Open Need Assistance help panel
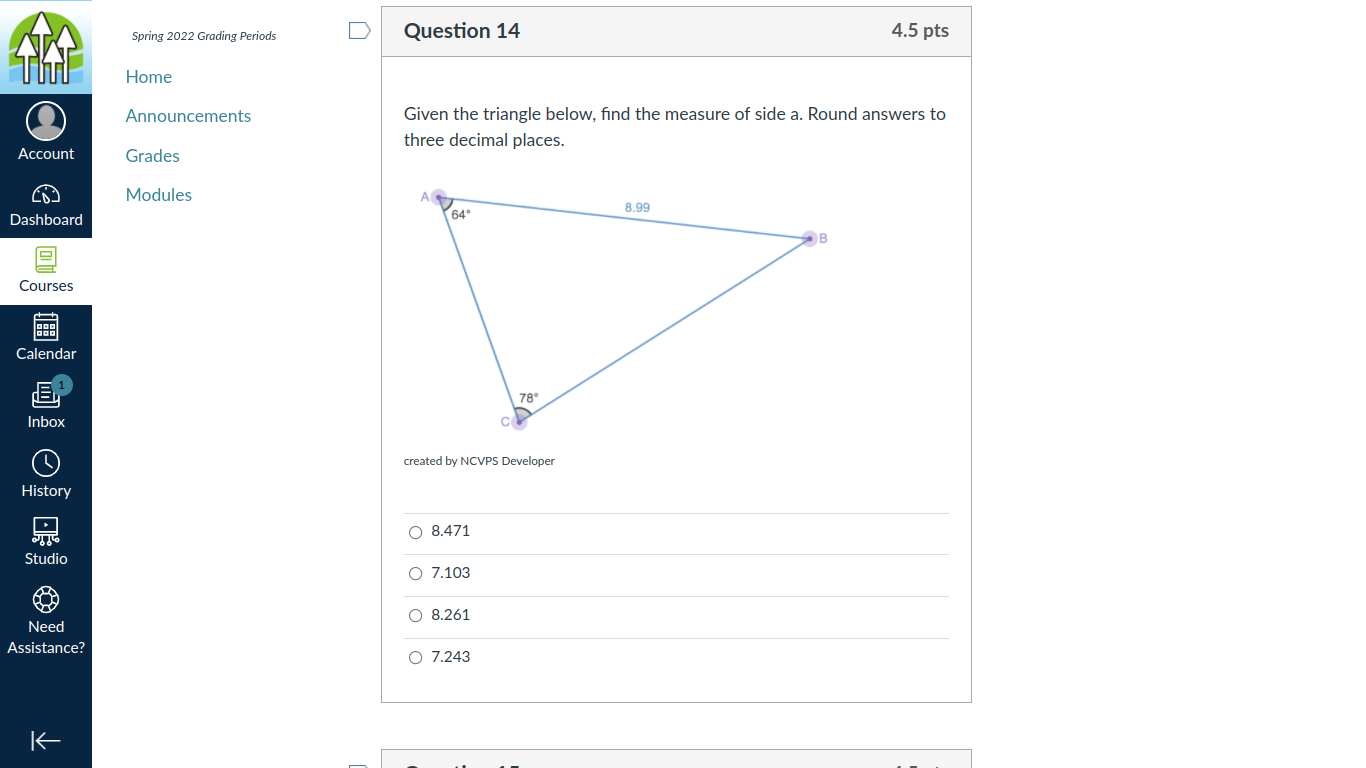Image resolution: width=1366 pixels, height=768 pixels. [x=46, y=616]
